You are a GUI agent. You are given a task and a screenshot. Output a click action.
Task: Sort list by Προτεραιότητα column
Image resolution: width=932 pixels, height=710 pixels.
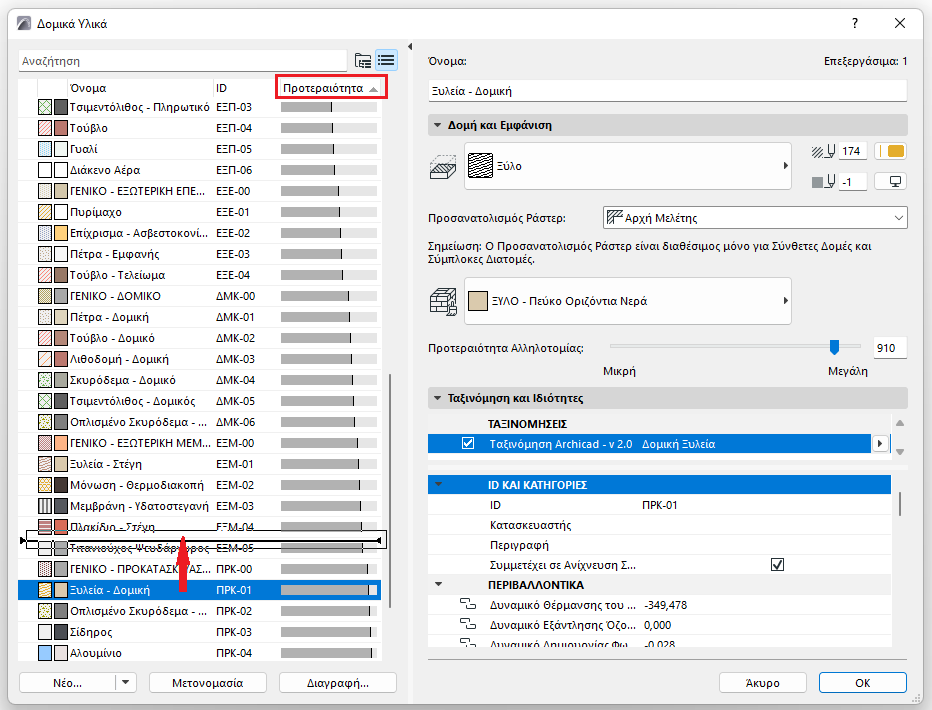click(331, 88)
